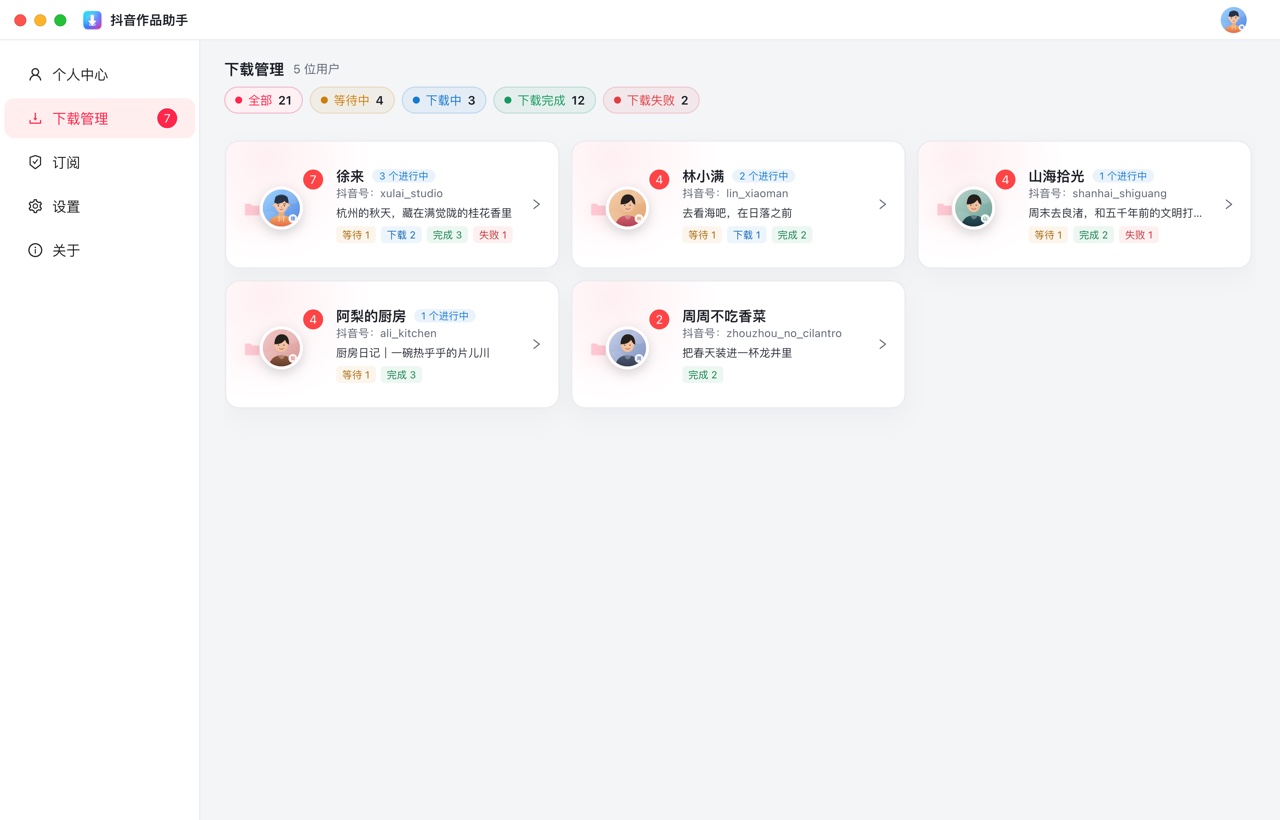Click the 7 badge beside 下载管理 in sidebar
This screenshot has width=1280, height=820.
click(167, 118)
